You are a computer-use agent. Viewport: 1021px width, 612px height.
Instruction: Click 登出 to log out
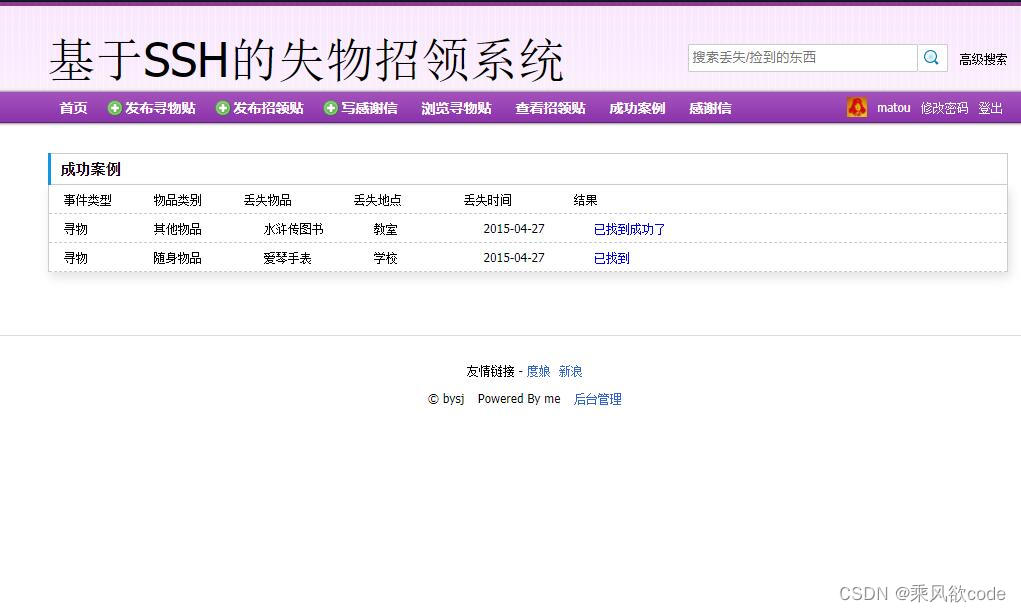990,107
